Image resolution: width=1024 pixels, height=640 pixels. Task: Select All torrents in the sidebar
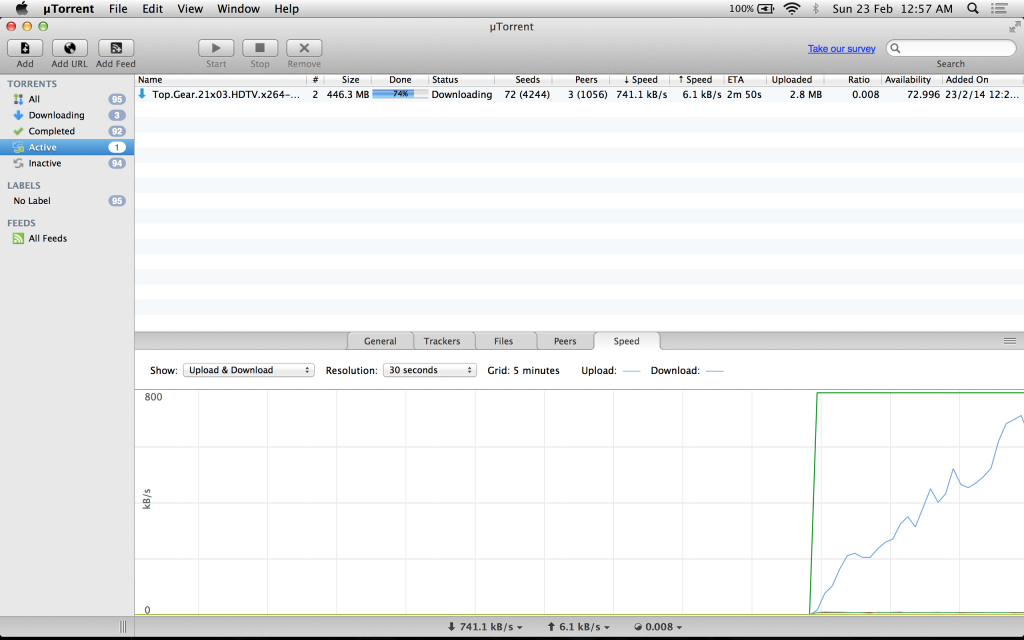(x=67, y=99)
